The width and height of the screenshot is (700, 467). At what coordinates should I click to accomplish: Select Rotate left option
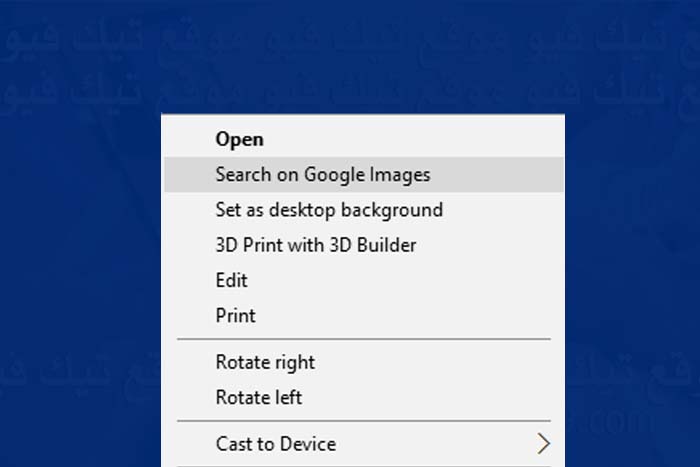364,397
